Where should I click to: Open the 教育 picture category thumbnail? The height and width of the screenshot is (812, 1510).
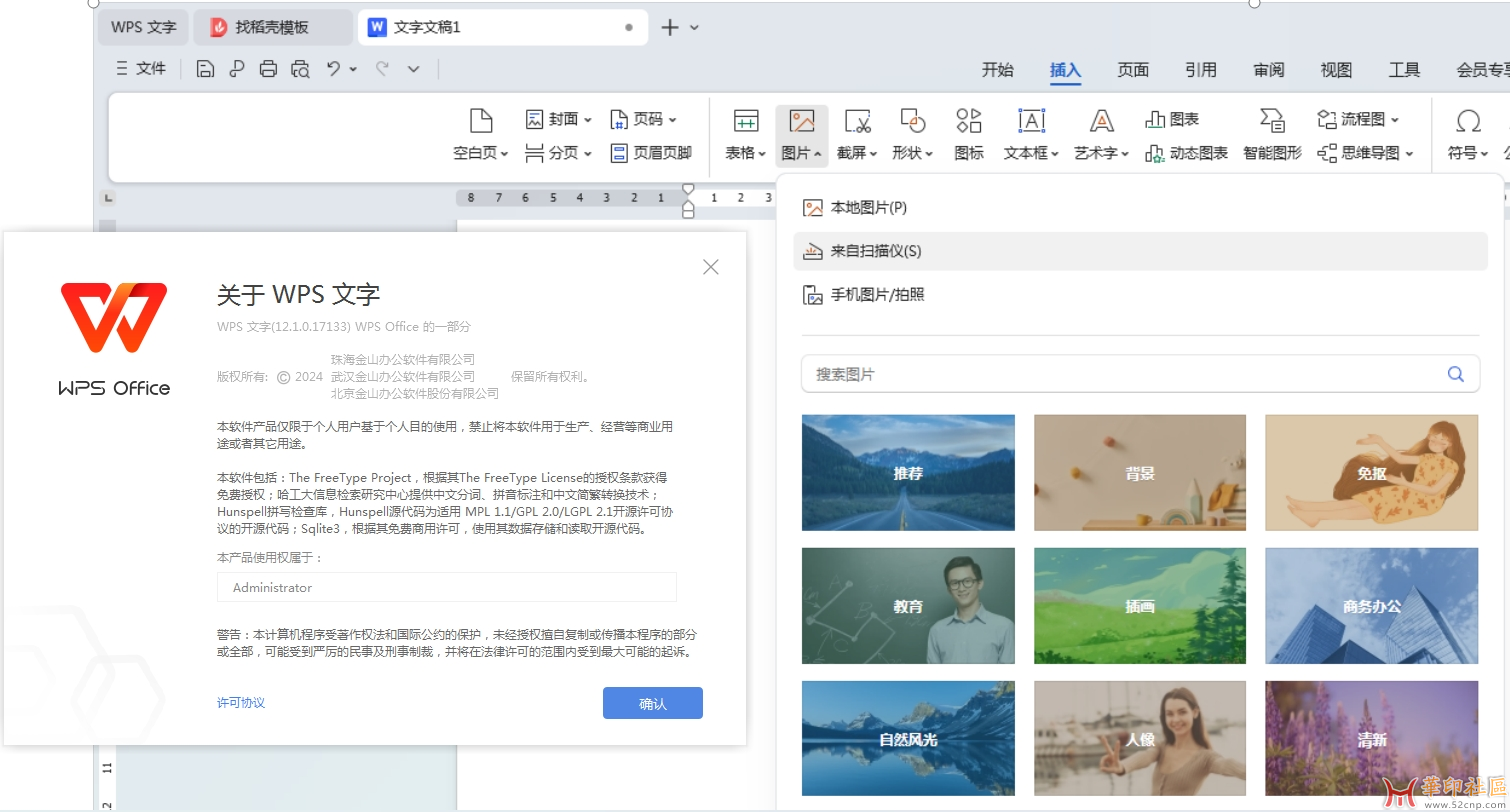point(908,605)
